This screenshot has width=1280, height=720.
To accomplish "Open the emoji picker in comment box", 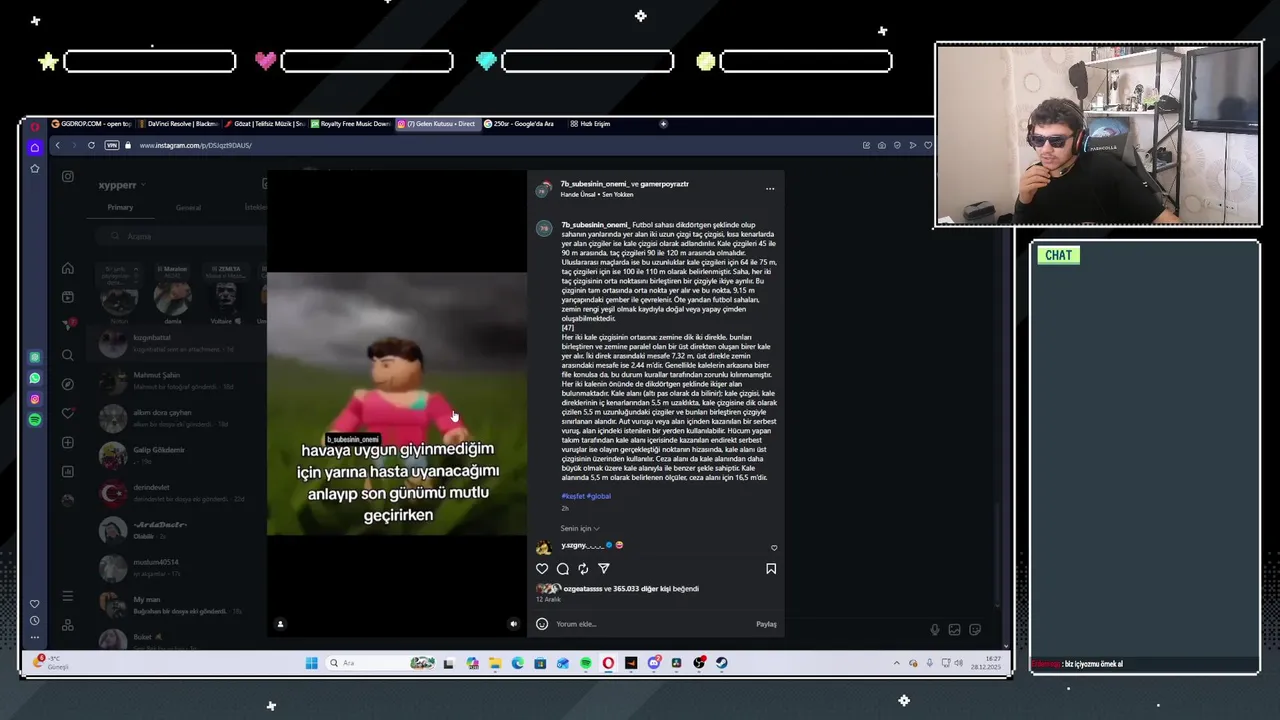I will [x=542, y=624].
